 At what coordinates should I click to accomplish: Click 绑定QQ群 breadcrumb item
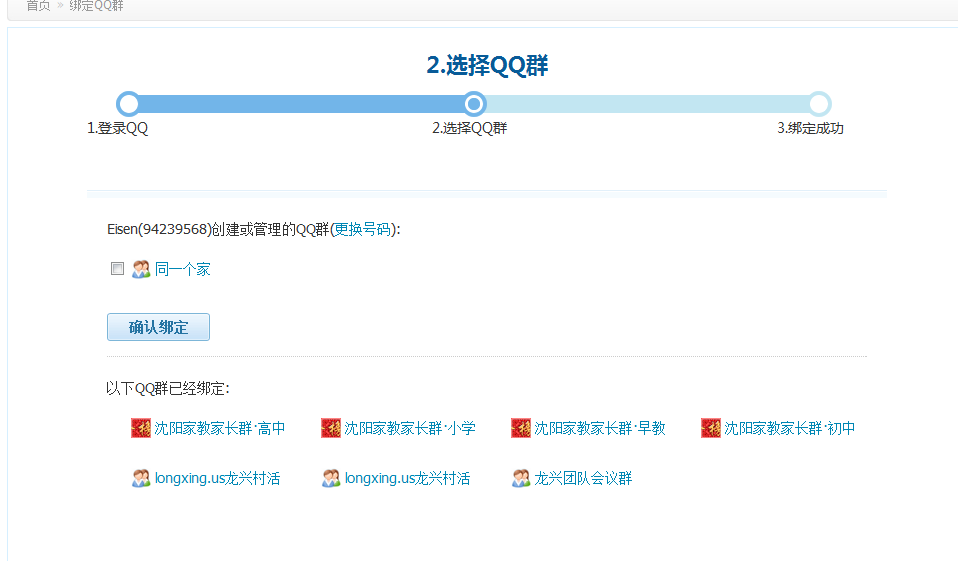(x=97, y=6)
